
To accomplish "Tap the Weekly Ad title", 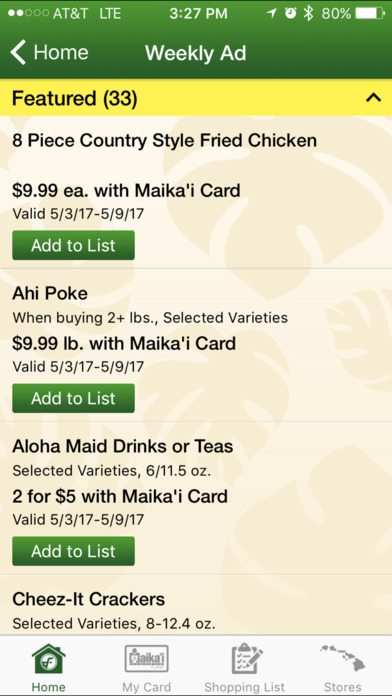I will point(195,53).
